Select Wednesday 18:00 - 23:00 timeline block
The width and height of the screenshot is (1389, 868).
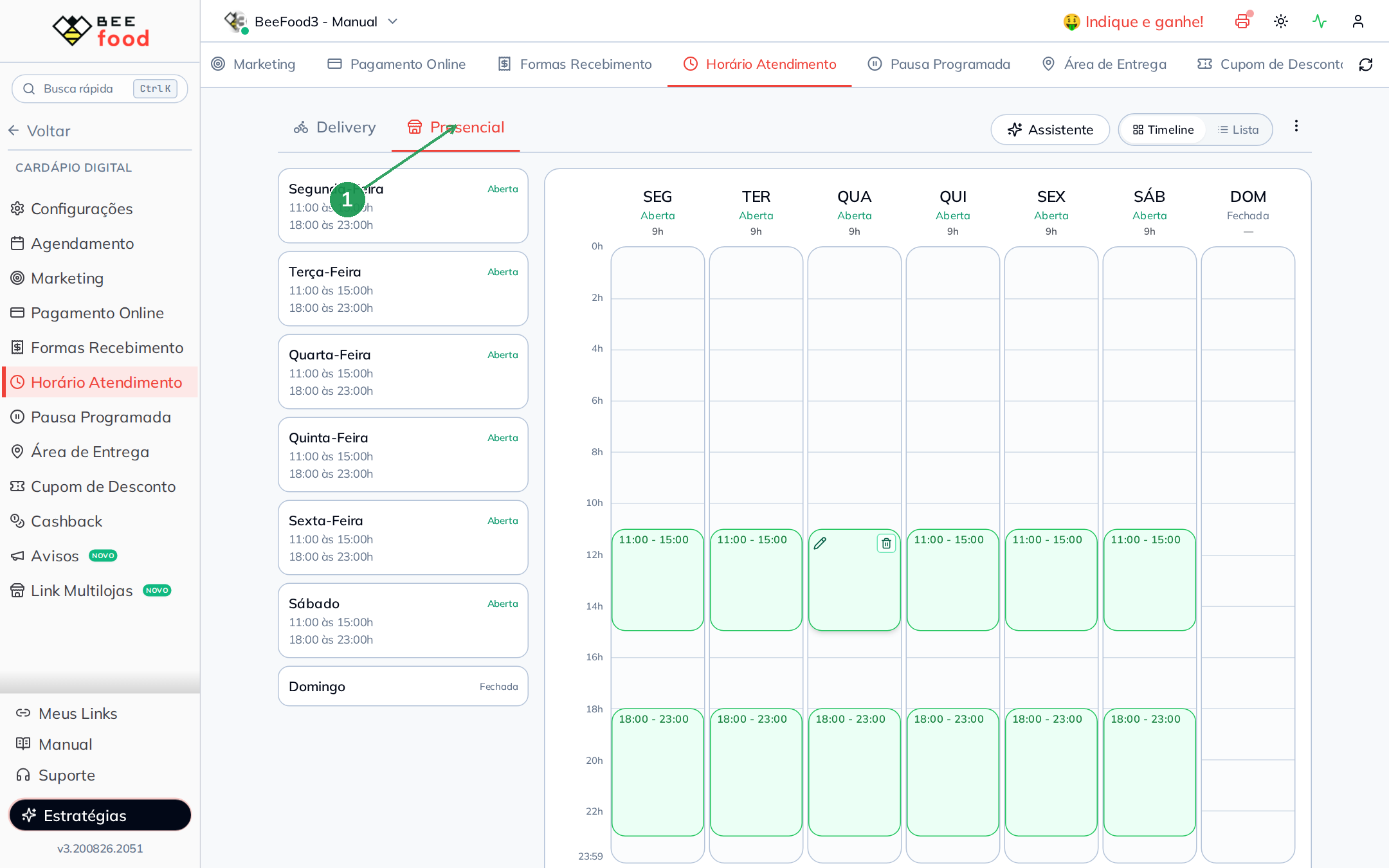(x=854, y=772)
